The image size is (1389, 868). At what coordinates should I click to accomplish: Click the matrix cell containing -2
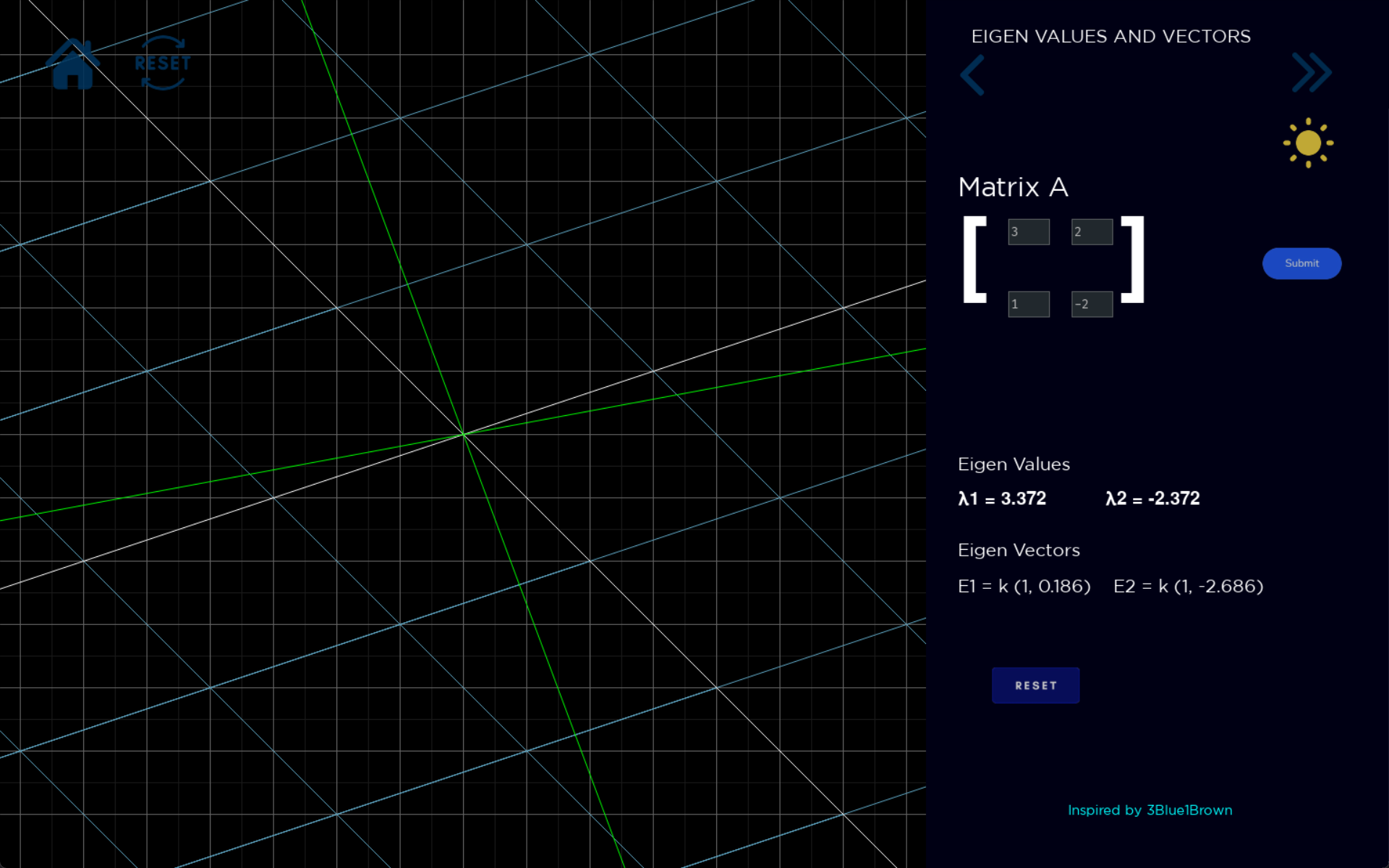pyautogui.click(x=1091, y=304)
